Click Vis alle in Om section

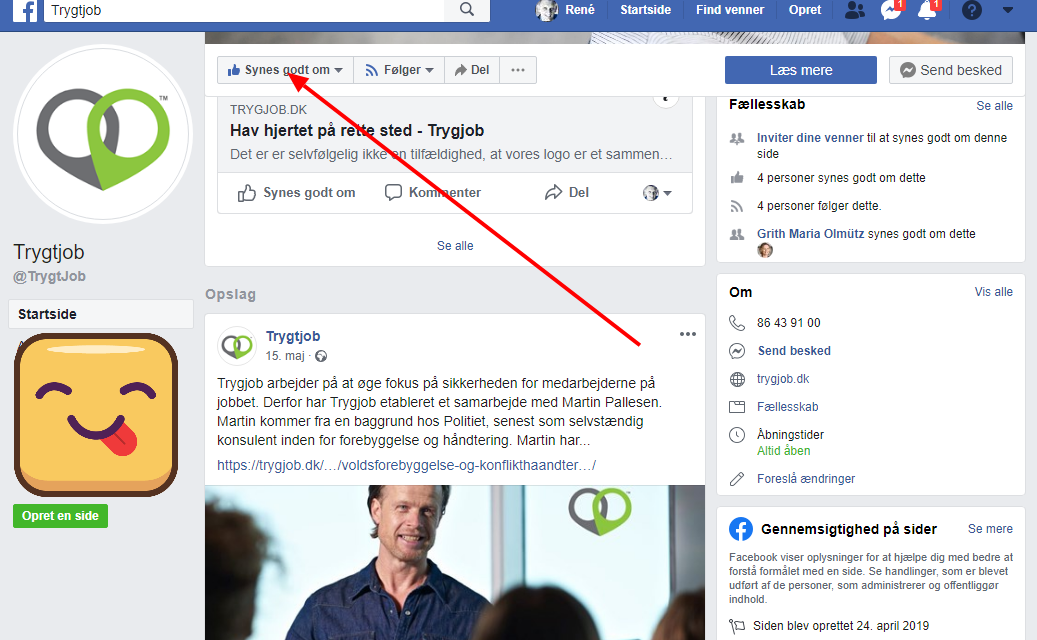point(993,292)
